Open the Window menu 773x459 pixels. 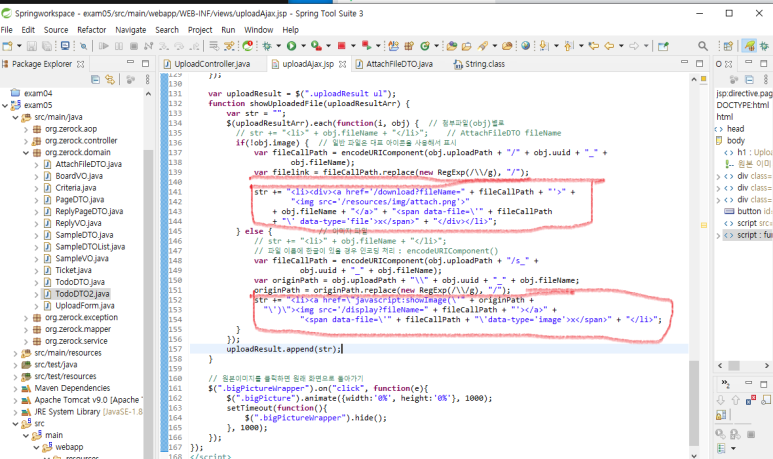tap(258, 30)
